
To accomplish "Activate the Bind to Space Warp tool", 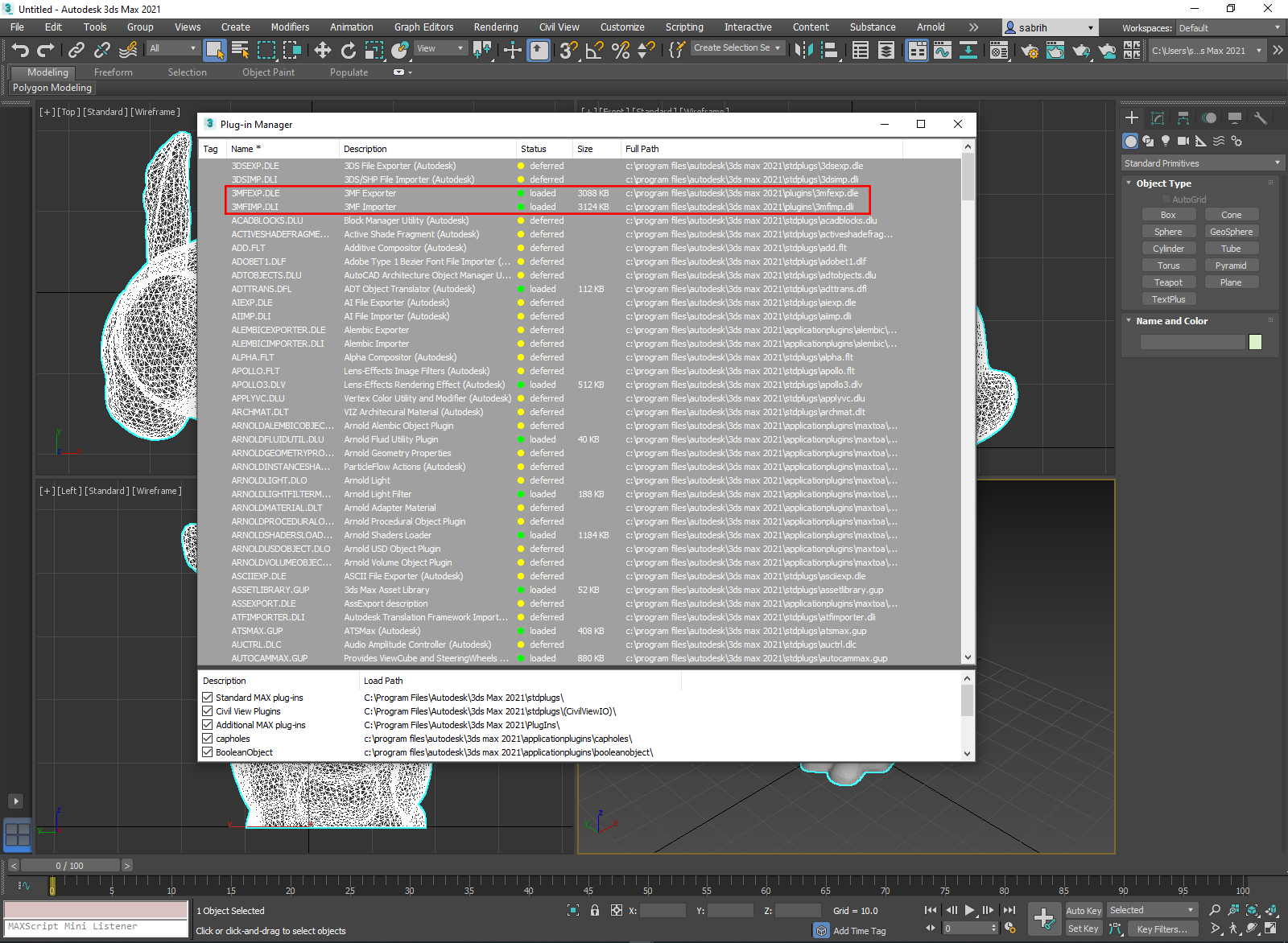I will [x=128, y=51].
